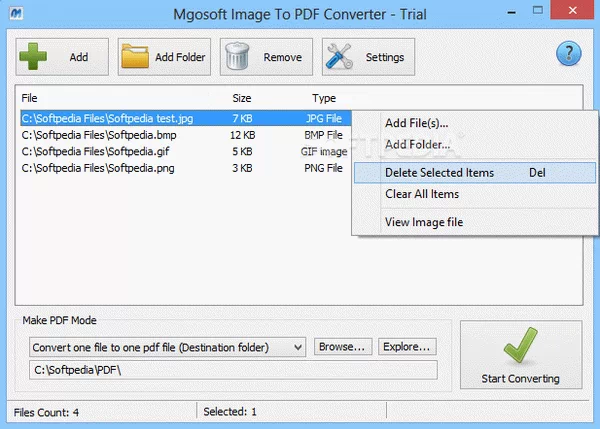Select Delete Selected Items in the context menu

point(475,173)
